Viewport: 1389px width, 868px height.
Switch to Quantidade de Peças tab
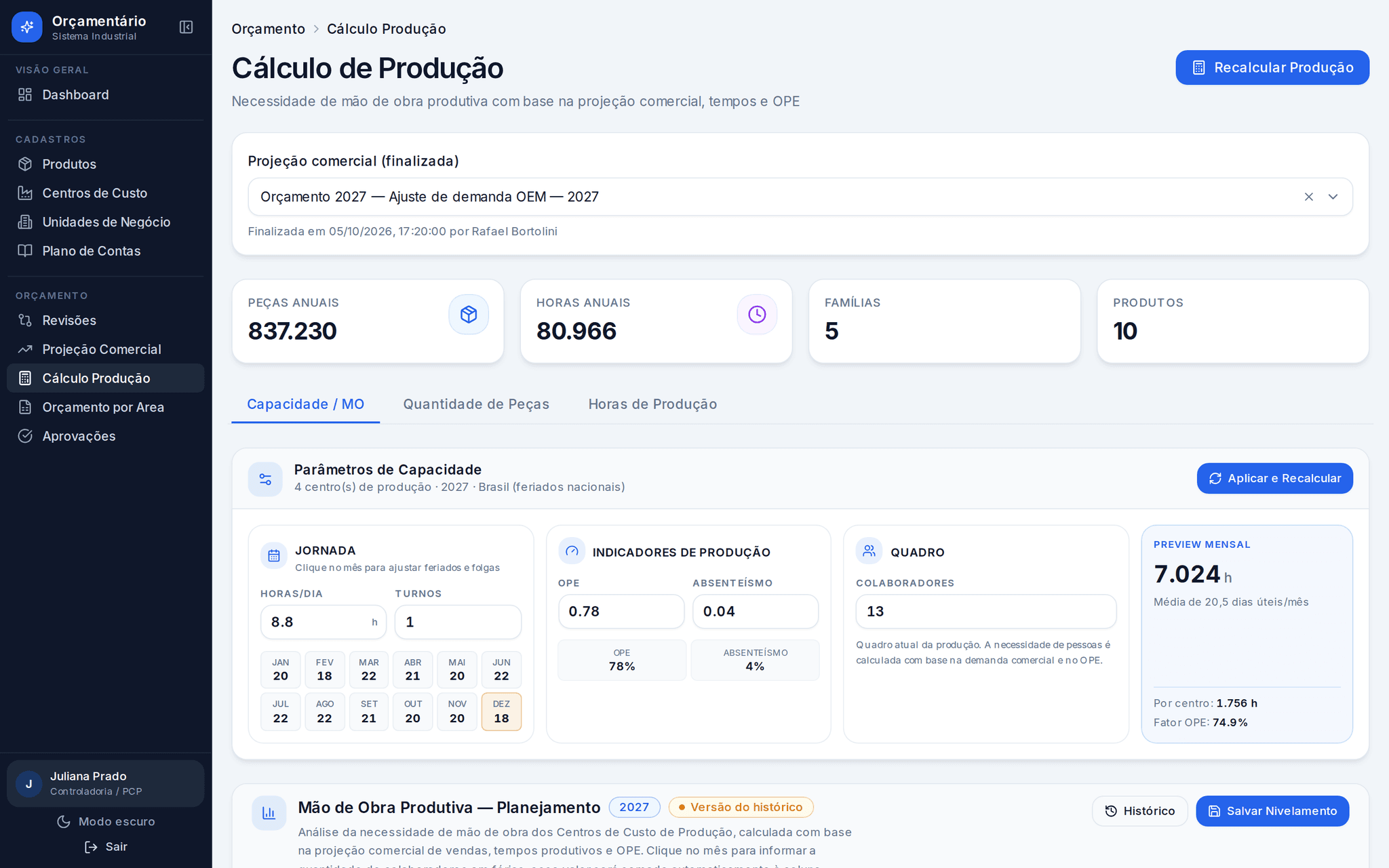tap(476, 404)
